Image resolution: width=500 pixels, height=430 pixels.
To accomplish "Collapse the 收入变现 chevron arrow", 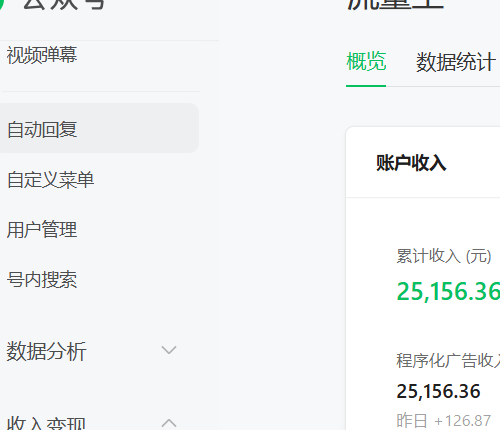I will click(169, 423).
